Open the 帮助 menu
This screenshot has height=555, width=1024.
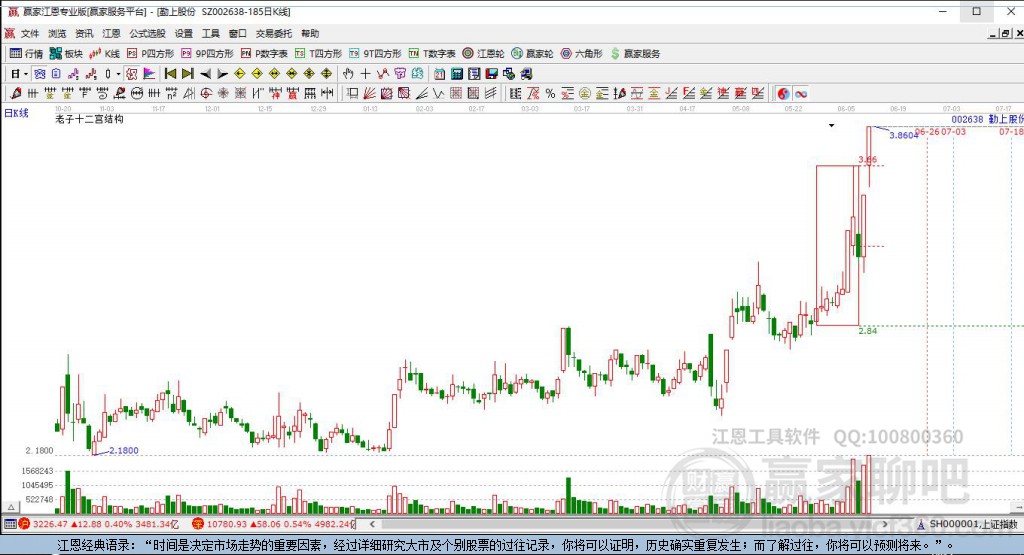(x=310, y=33)
